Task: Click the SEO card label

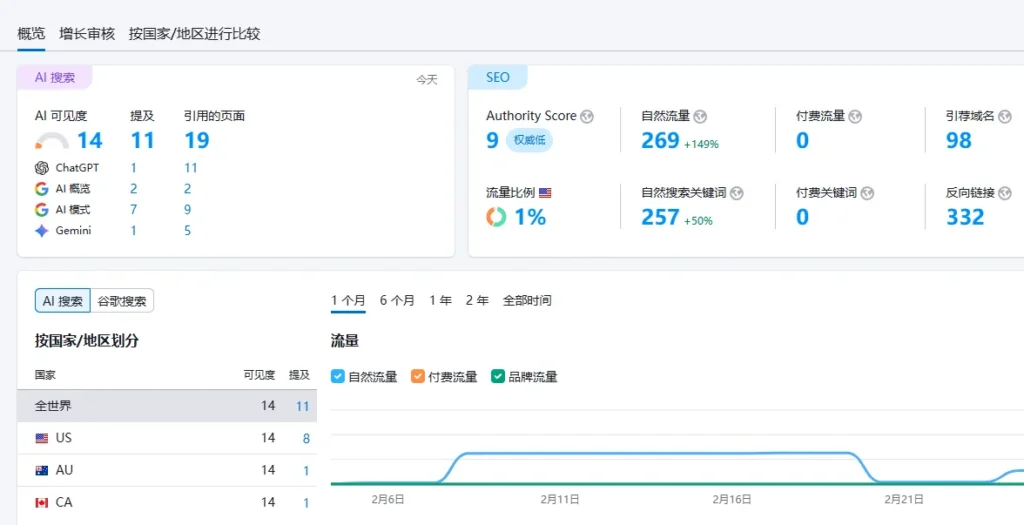Action: [x=498, y=78]
